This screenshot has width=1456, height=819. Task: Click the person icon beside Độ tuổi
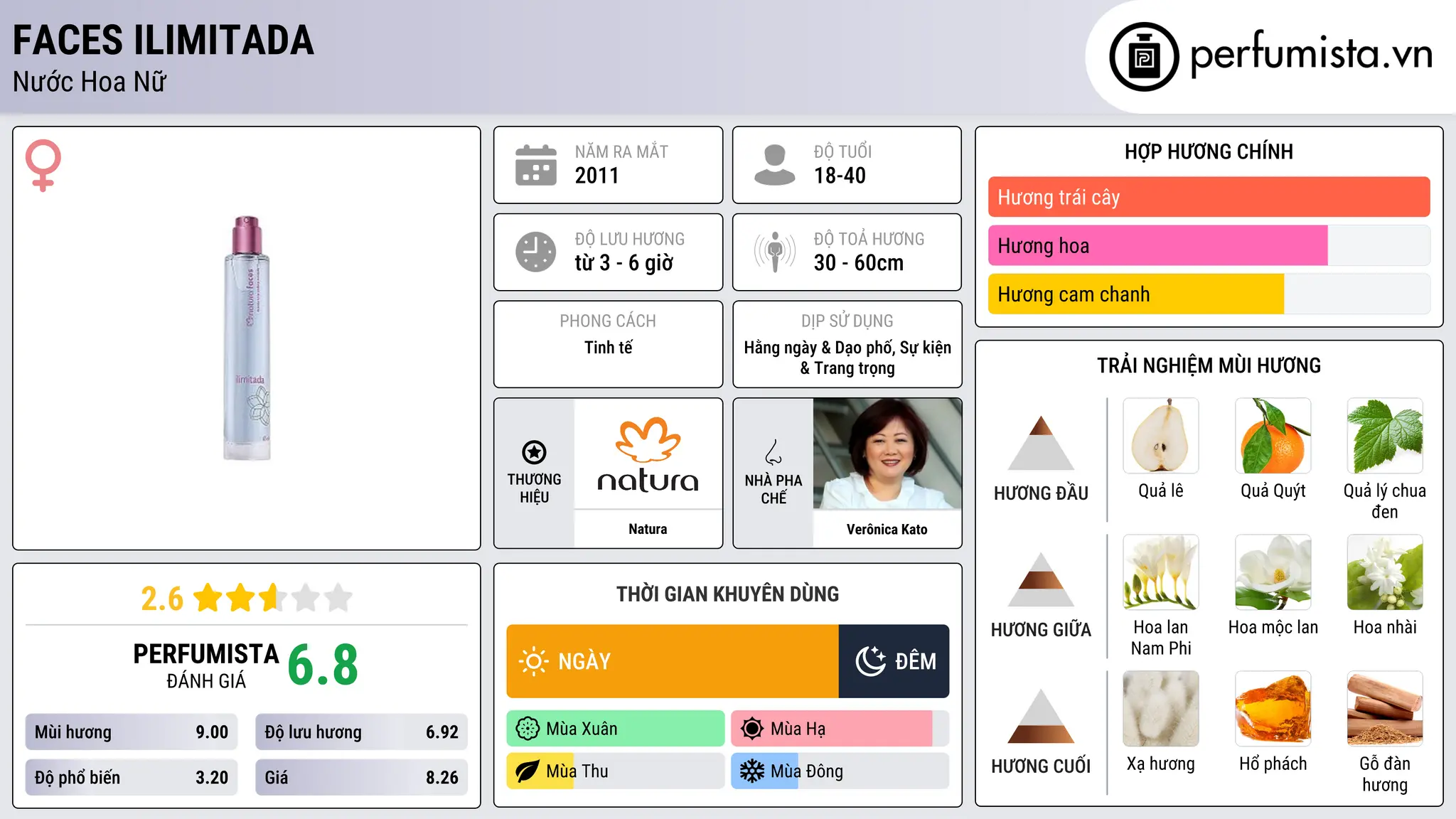775,165
